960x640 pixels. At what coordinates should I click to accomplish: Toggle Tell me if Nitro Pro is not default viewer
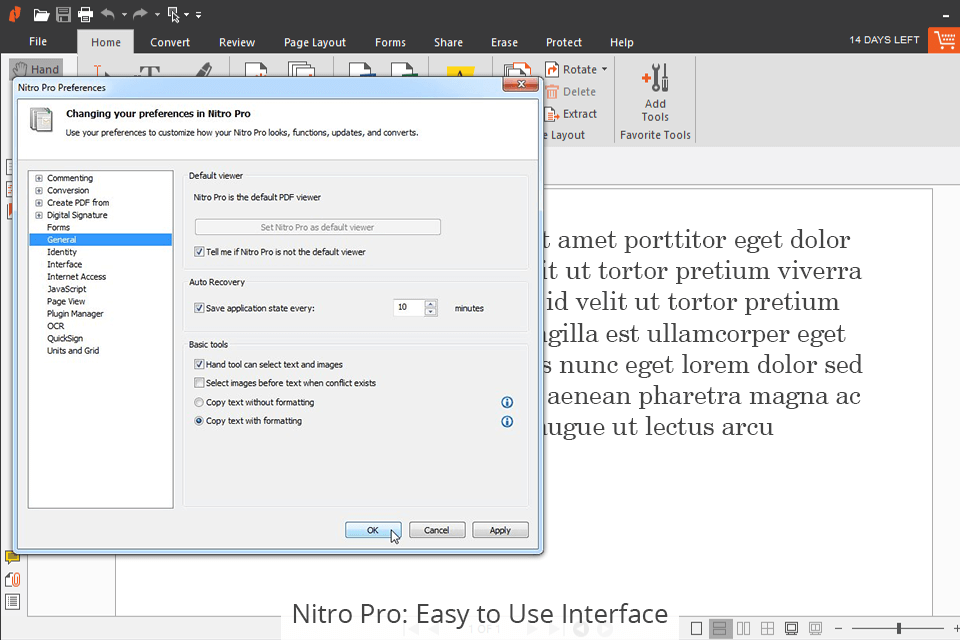pos(199,252)
